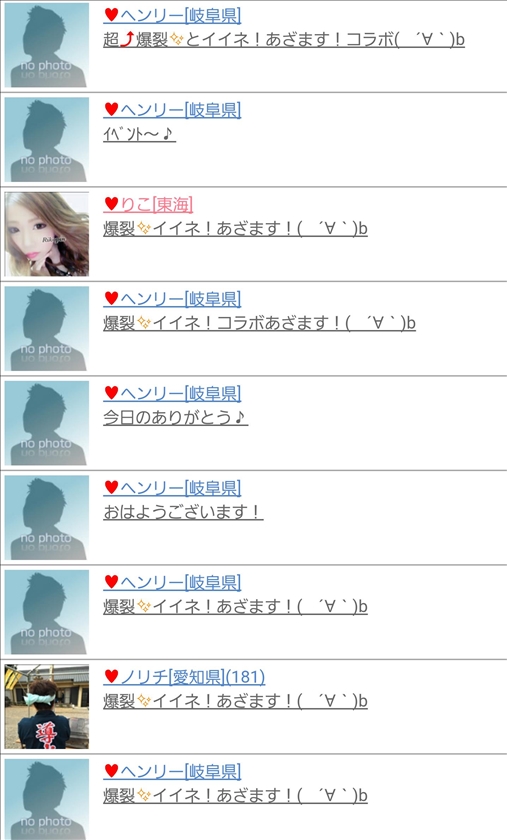This screenshot has width=507, height=840.
Task: Open ノリチ's photo of person in festival coat
Action: point(47,707)
